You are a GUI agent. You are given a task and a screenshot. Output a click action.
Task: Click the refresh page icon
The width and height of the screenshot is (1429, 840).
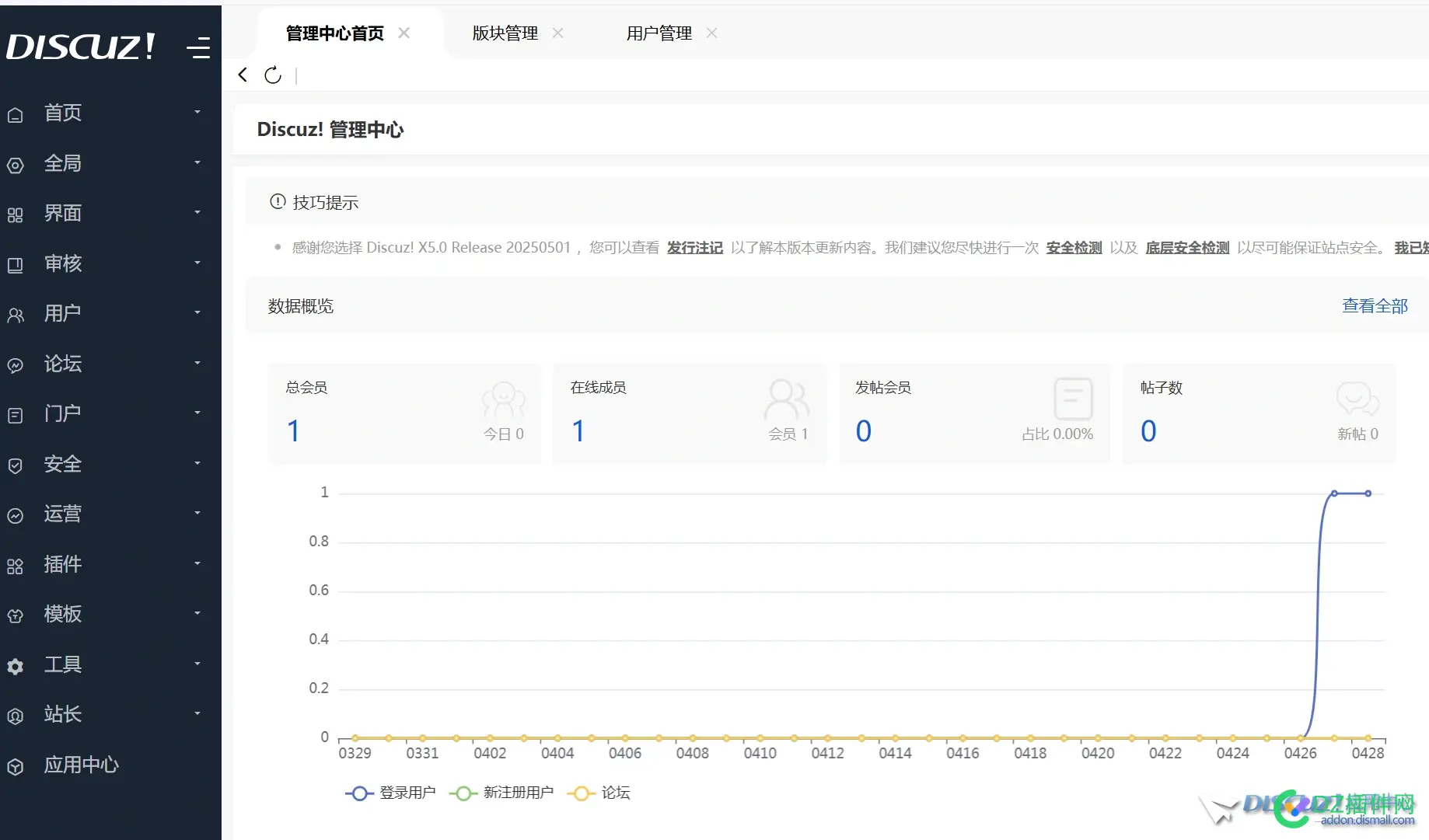click(272, 75)
